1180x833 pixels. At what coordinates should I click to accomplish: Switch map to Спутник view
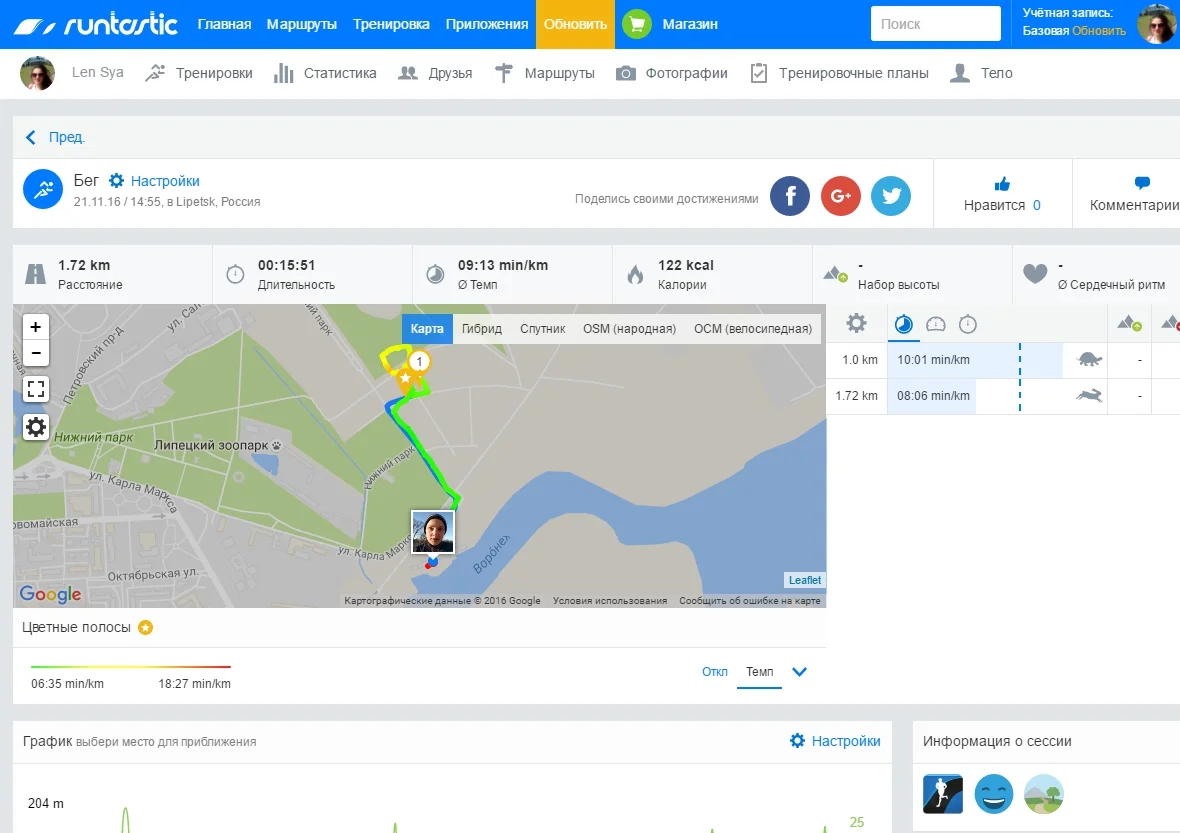pos(542,329)
